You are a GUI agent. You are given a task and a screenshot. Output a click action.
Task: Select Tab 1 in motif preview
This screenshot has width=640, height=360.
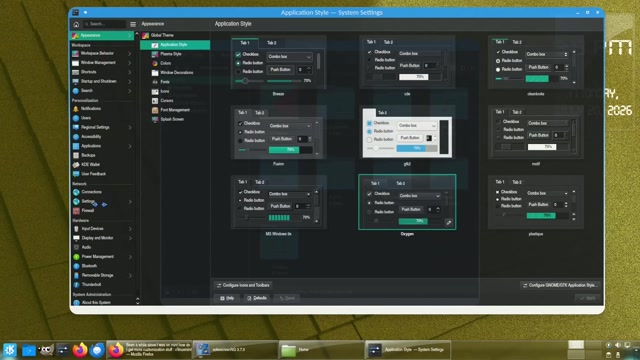(500, 112)
